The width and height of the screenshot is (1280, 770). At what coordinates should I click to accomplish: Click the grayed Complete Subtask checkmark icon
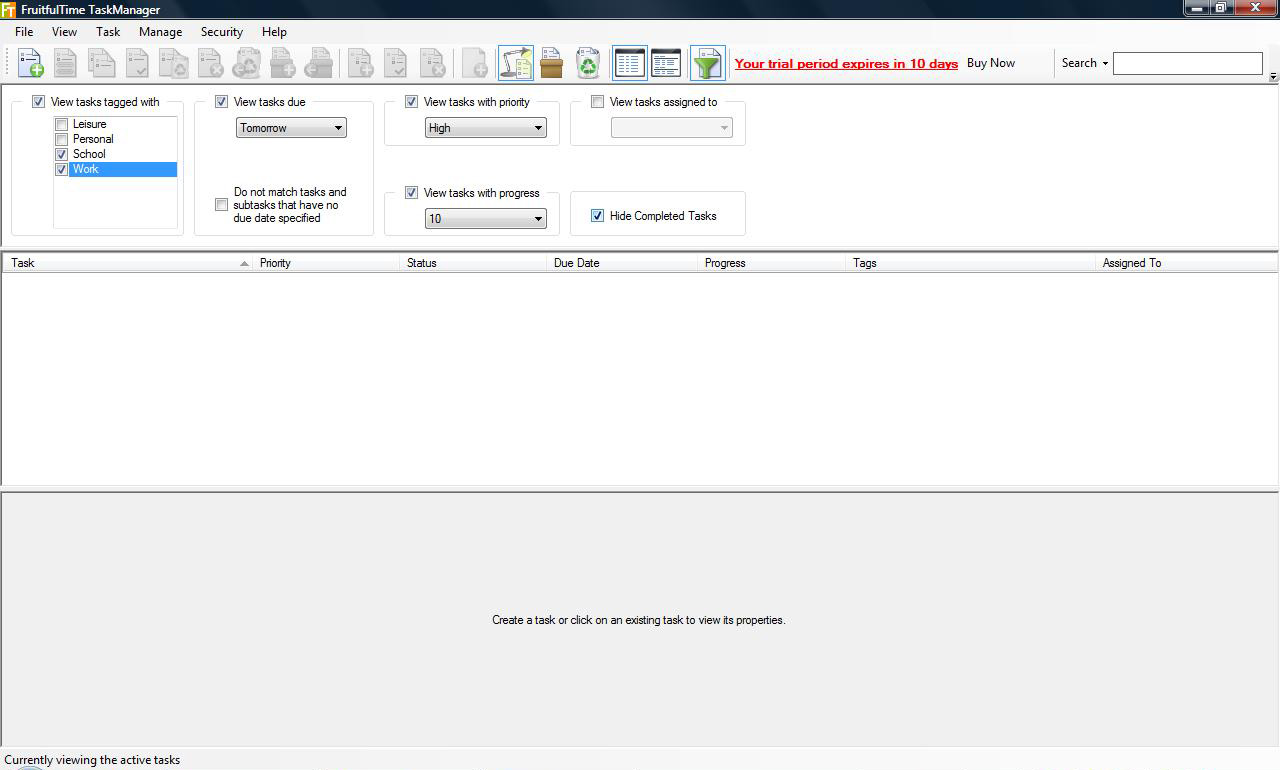[396, 63]
